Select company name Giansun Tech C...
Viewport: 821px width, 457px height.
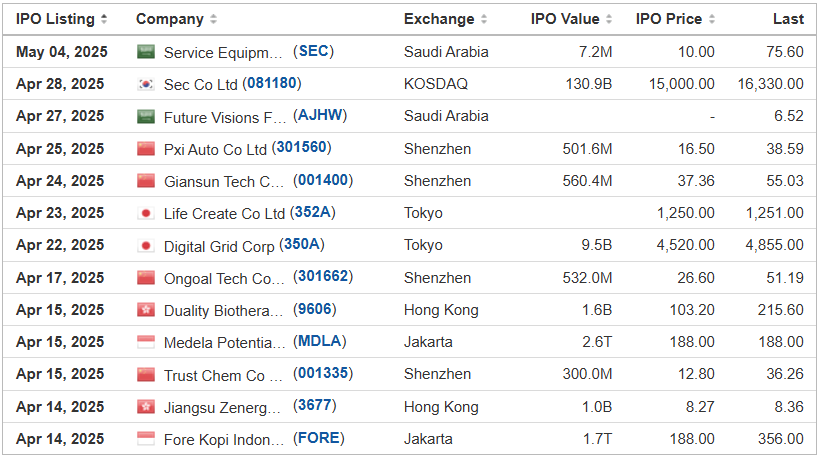tap(224, 182)
